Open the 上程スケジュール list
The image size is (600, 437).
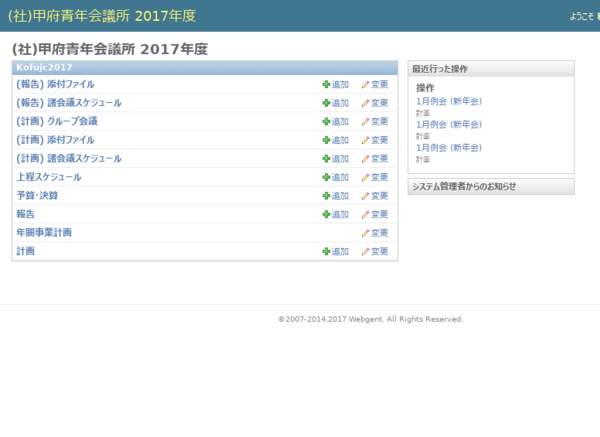coord(49,177)
